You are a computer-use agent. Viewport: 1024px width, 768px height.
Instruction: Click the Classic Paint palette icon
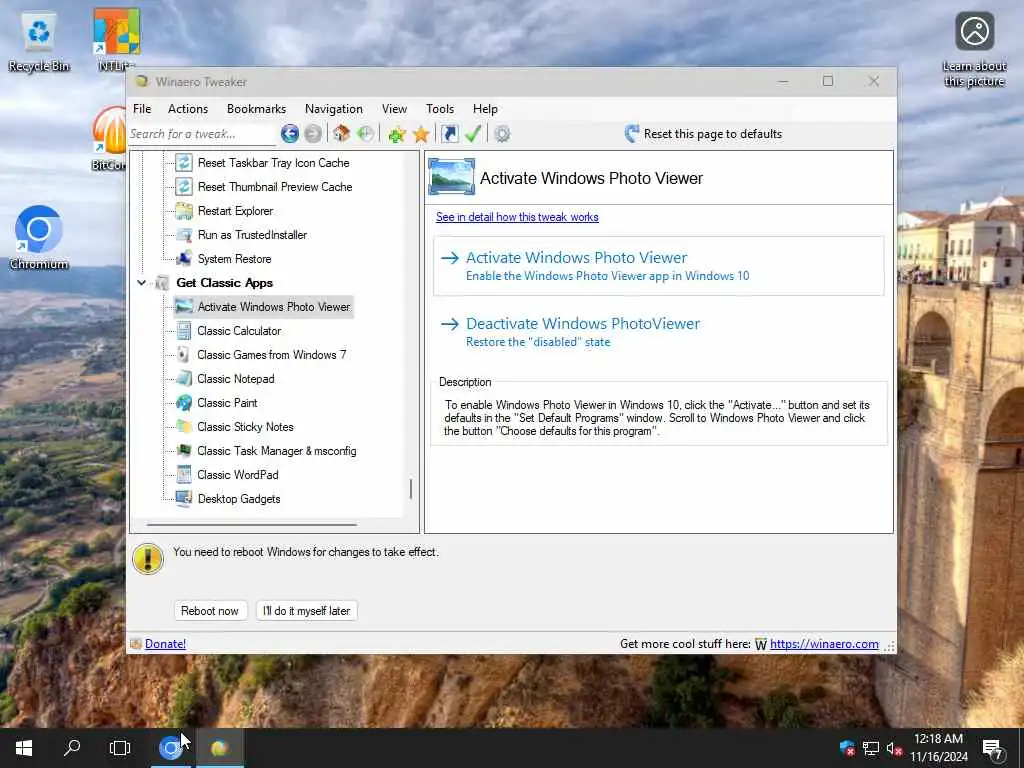(x=184, y=403)
